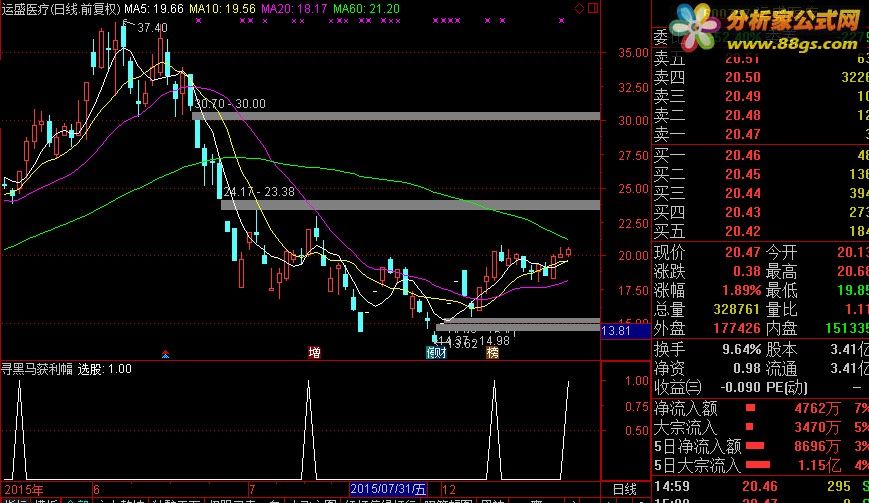Screen dimensions: 869x503
Task: Click the 14:59 tick row at 20.46
Action: click(x=760, y=486)
